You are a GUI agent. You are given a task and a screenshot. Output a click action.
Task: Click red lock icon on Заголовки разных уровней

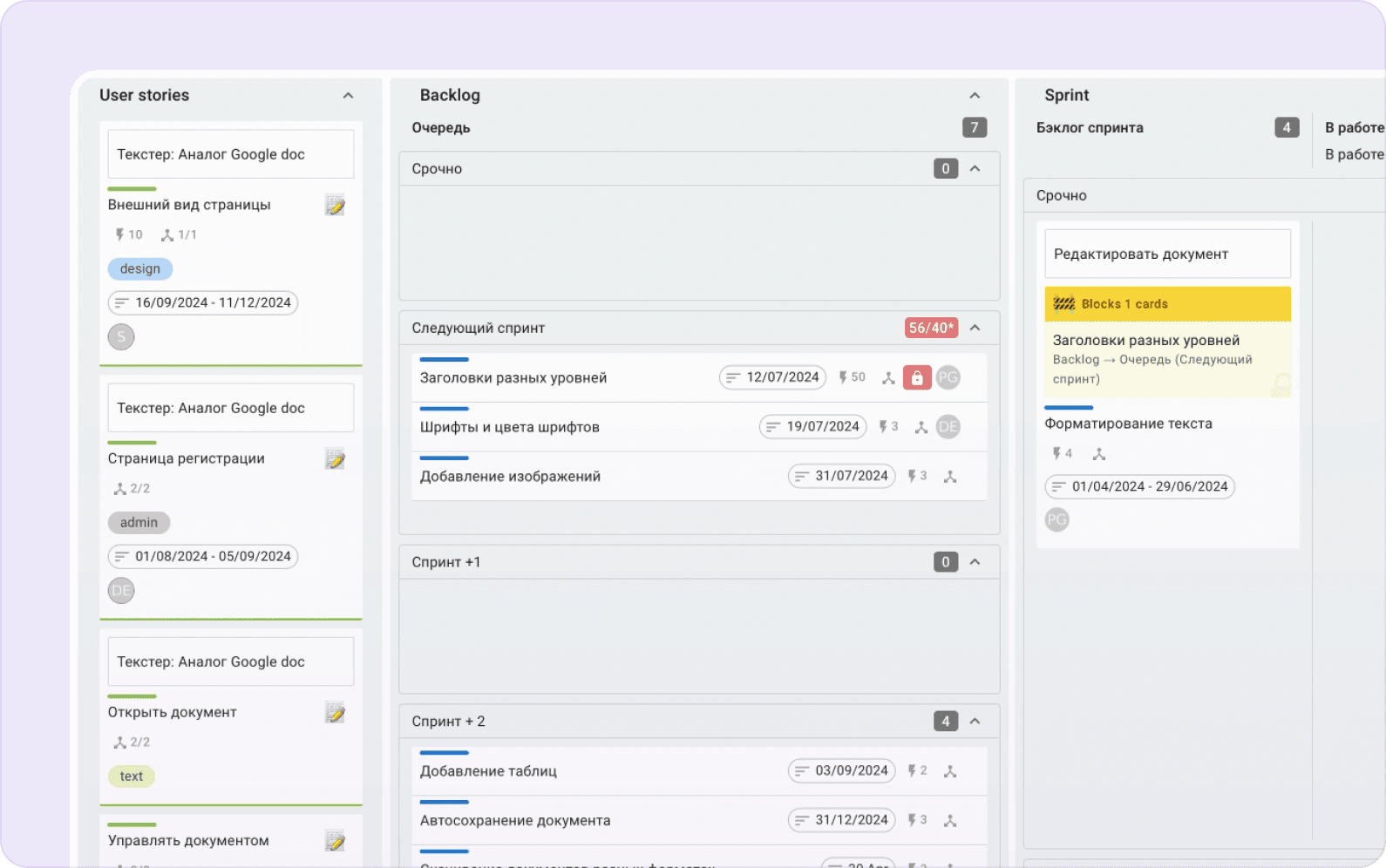(916, 377)
